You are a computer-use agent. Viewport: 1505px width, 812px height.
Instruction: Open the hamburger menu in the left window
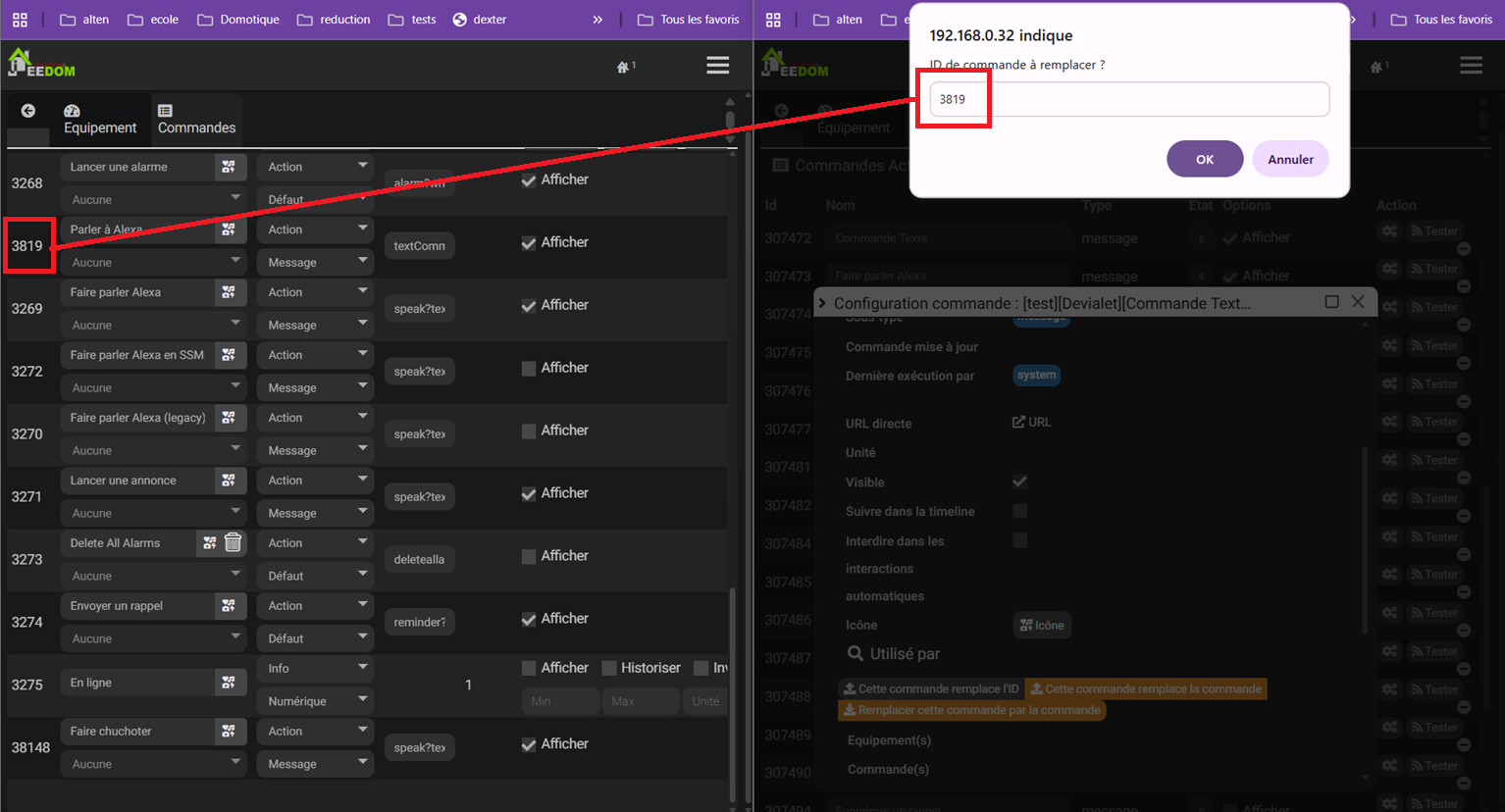click(x=718, y=66)
